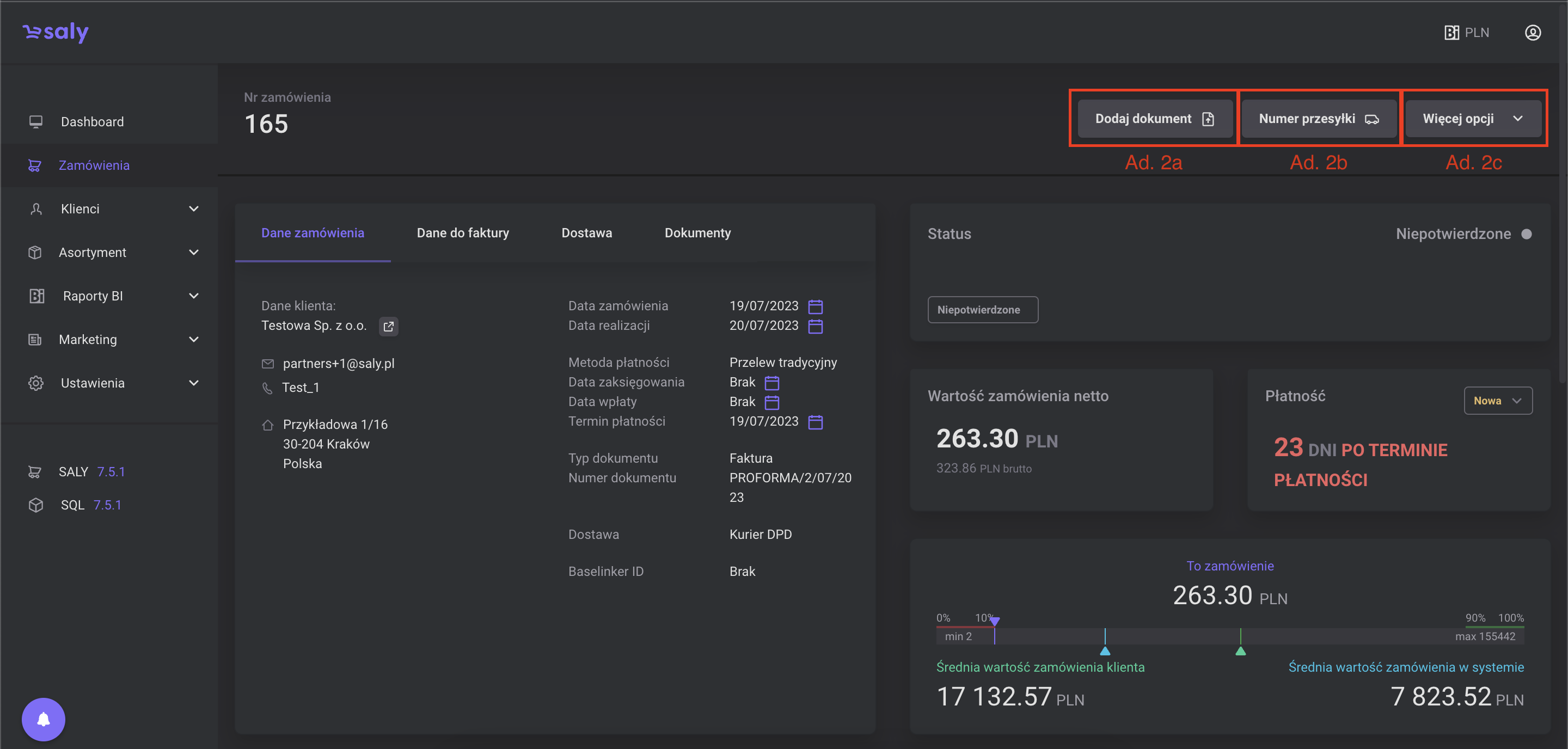This screenshot has width=1568, height=749.
Task: Switch to the Dane do faktury tab
Action: (463, 233)
